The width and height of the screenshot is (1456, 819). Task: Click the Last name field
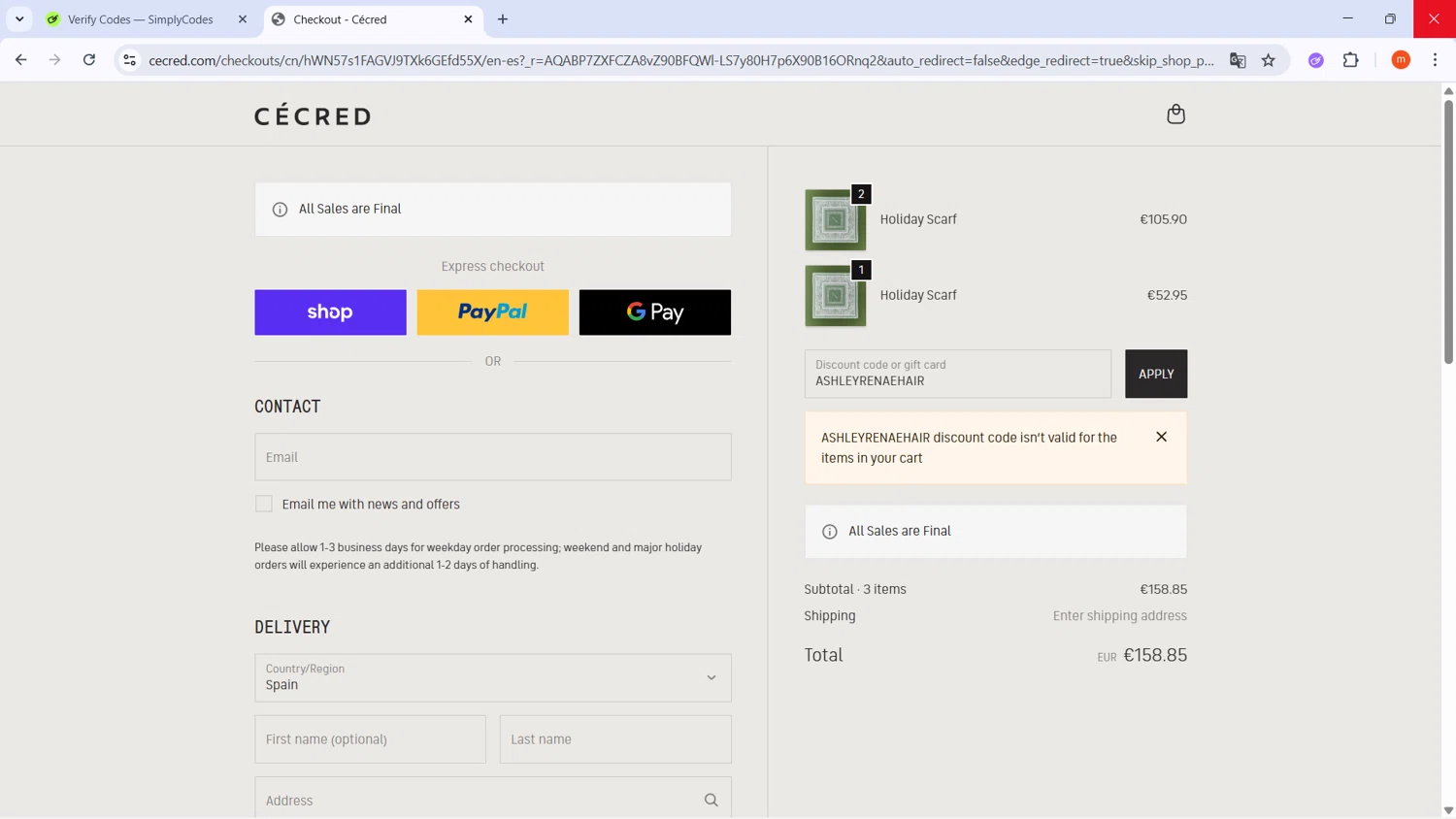click(x=615, y=739)
